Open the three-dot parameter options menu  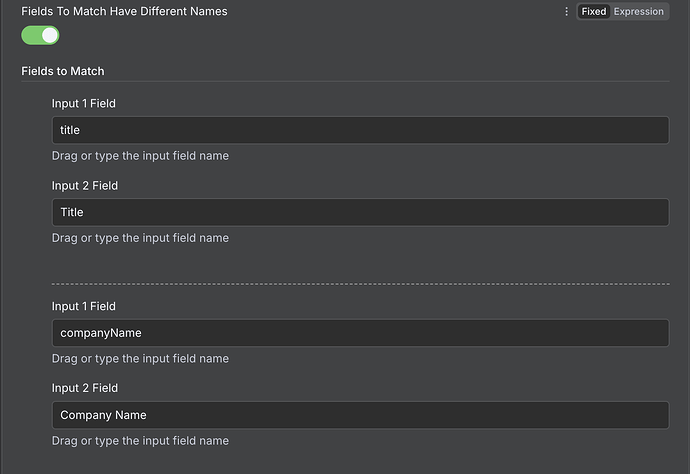[x=566, y=12]
